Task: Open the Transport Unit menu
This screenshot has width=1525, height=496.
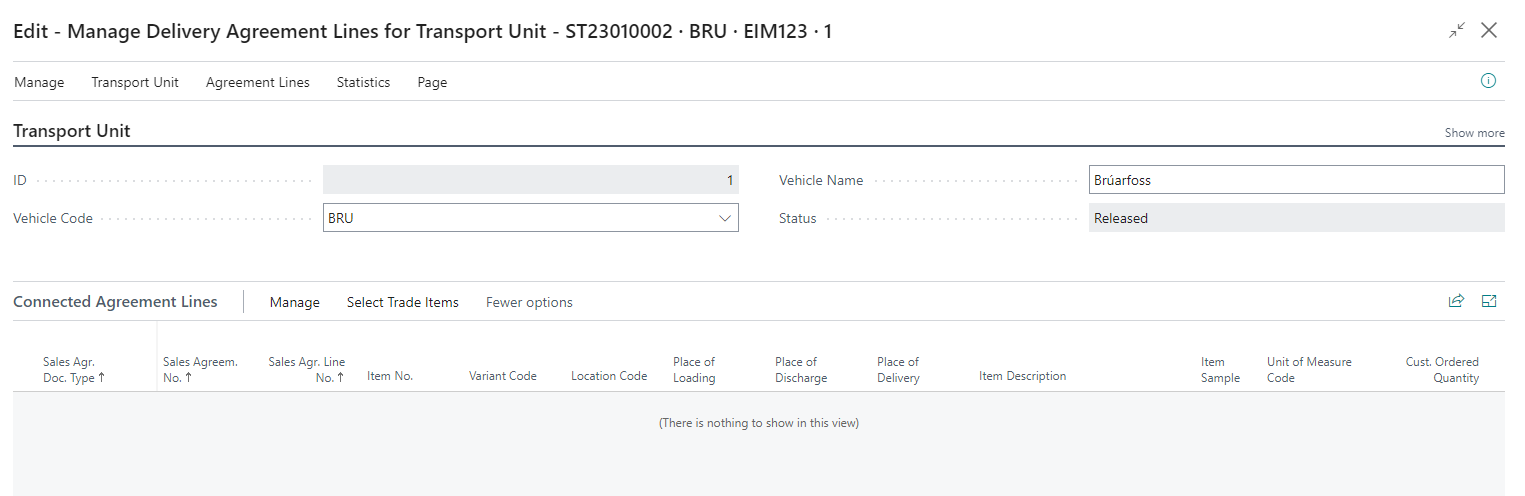Action: pos(135,82)
